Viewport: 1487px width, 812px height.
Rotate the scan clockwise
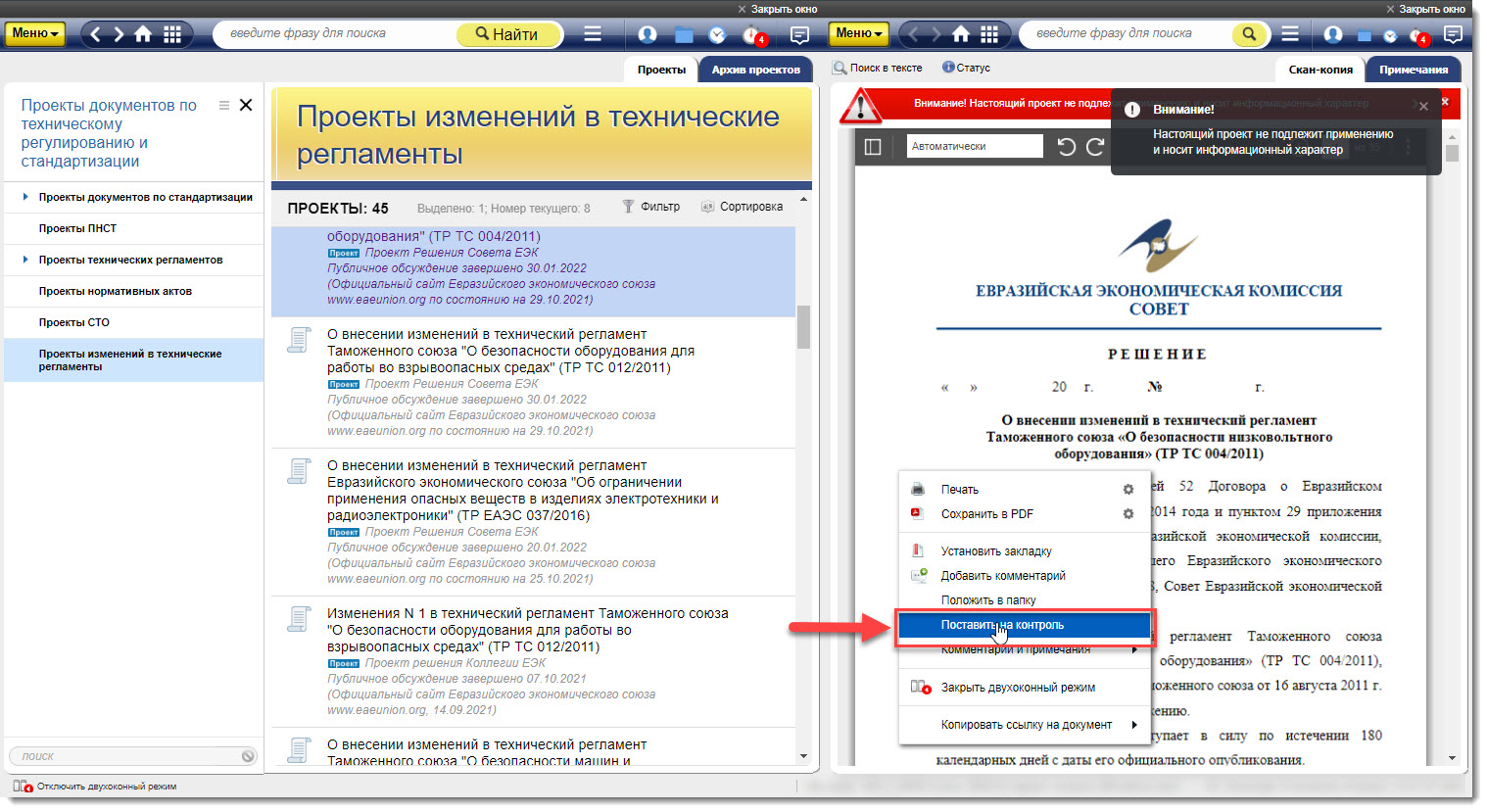pos(1095,147)
